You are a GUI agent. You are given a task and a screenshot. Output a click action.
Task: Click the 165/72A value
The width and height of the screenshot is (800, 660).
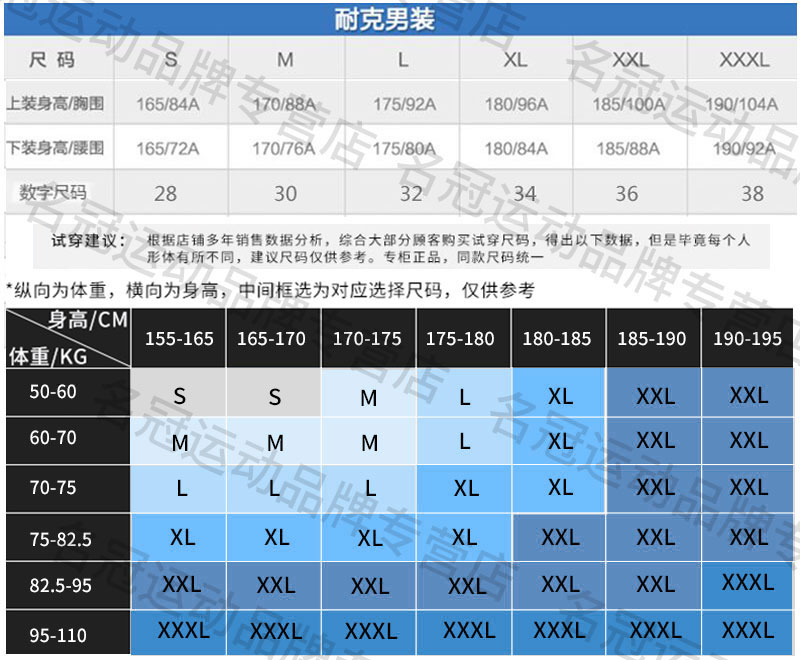coord(167,149)
